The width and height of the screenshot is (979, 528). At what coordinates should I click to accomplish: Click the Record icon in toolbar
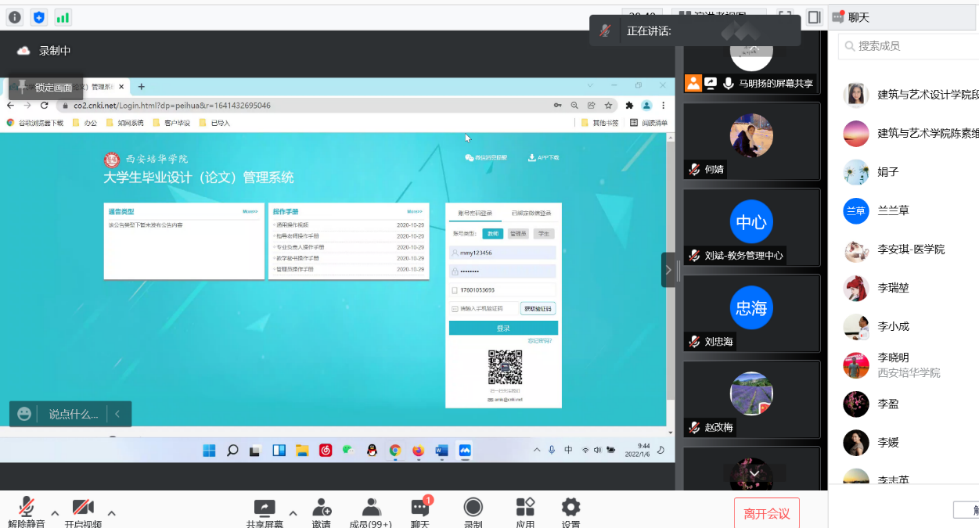point(473,506)
